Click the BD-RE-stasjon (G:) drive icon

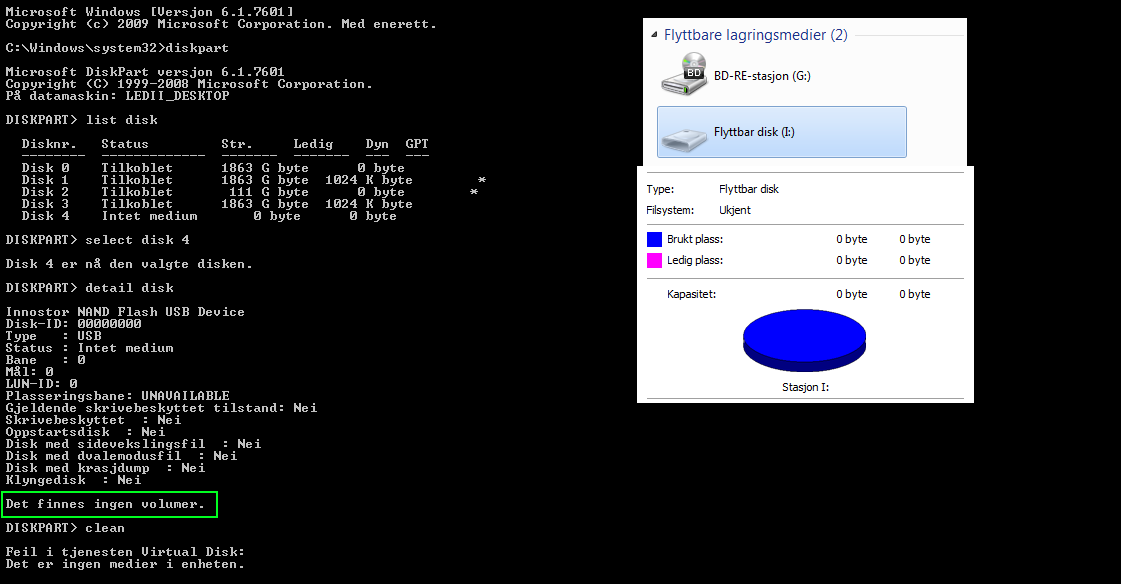click(683, 75)
